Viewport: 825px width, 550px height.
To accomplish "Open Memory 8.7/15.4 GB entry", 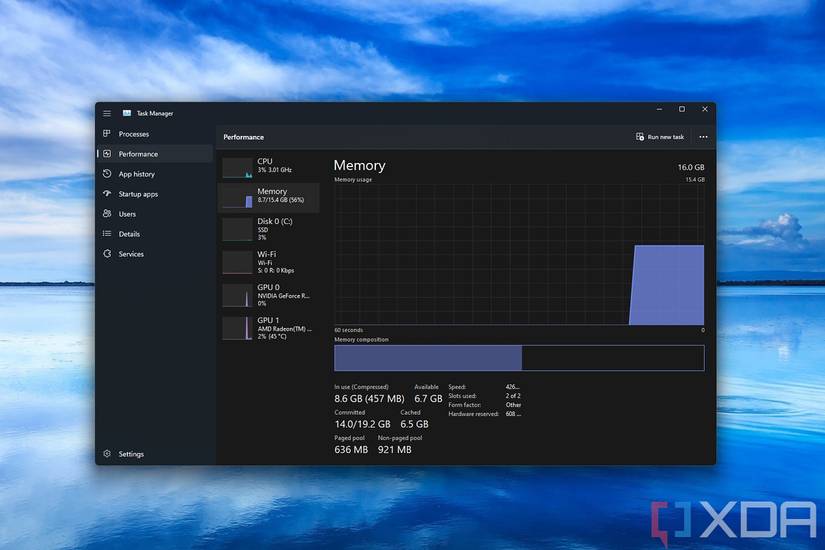I will (x=268, y=198).
